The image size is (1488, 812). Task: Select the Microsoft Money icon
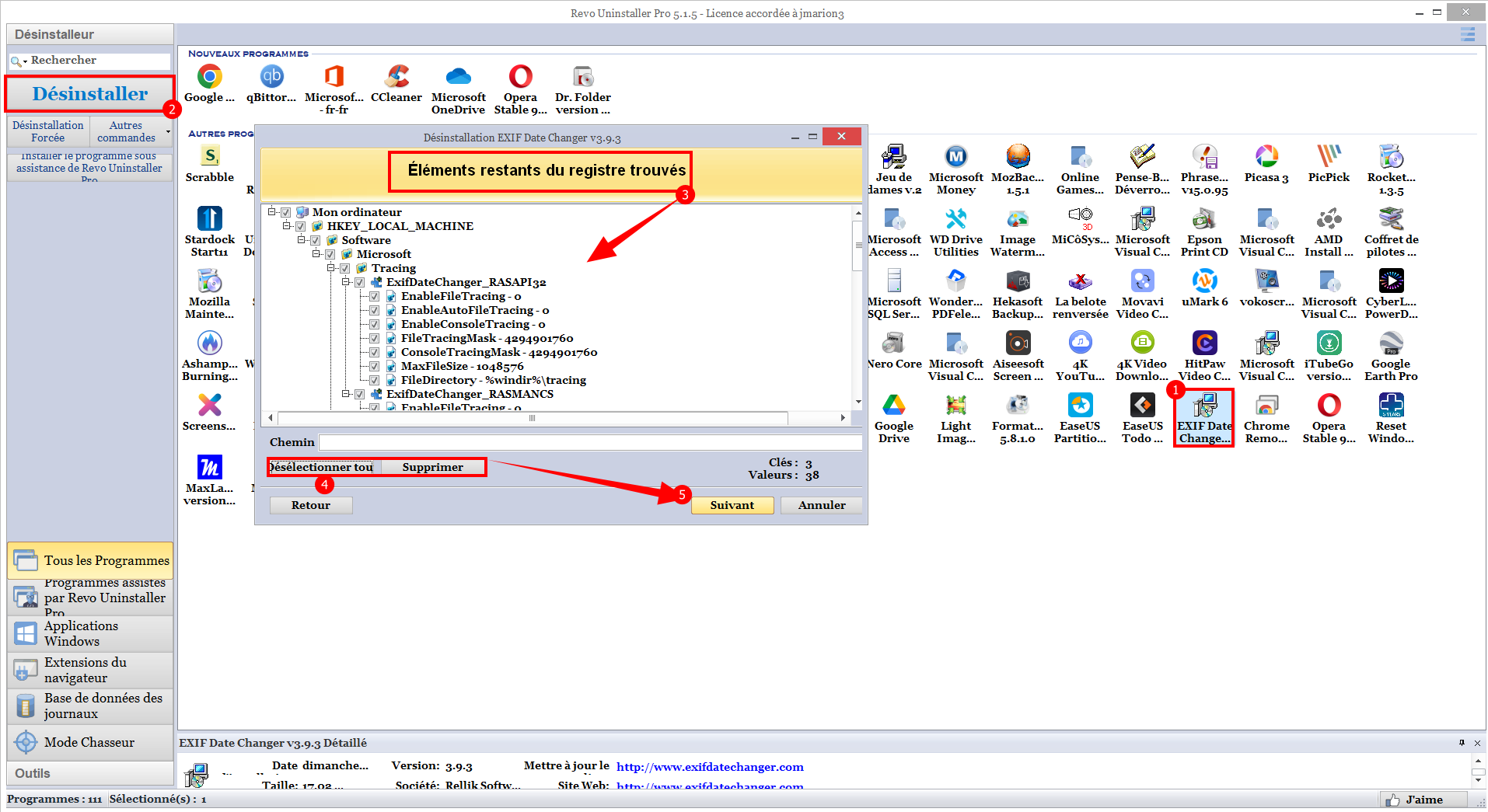[956, 156]
